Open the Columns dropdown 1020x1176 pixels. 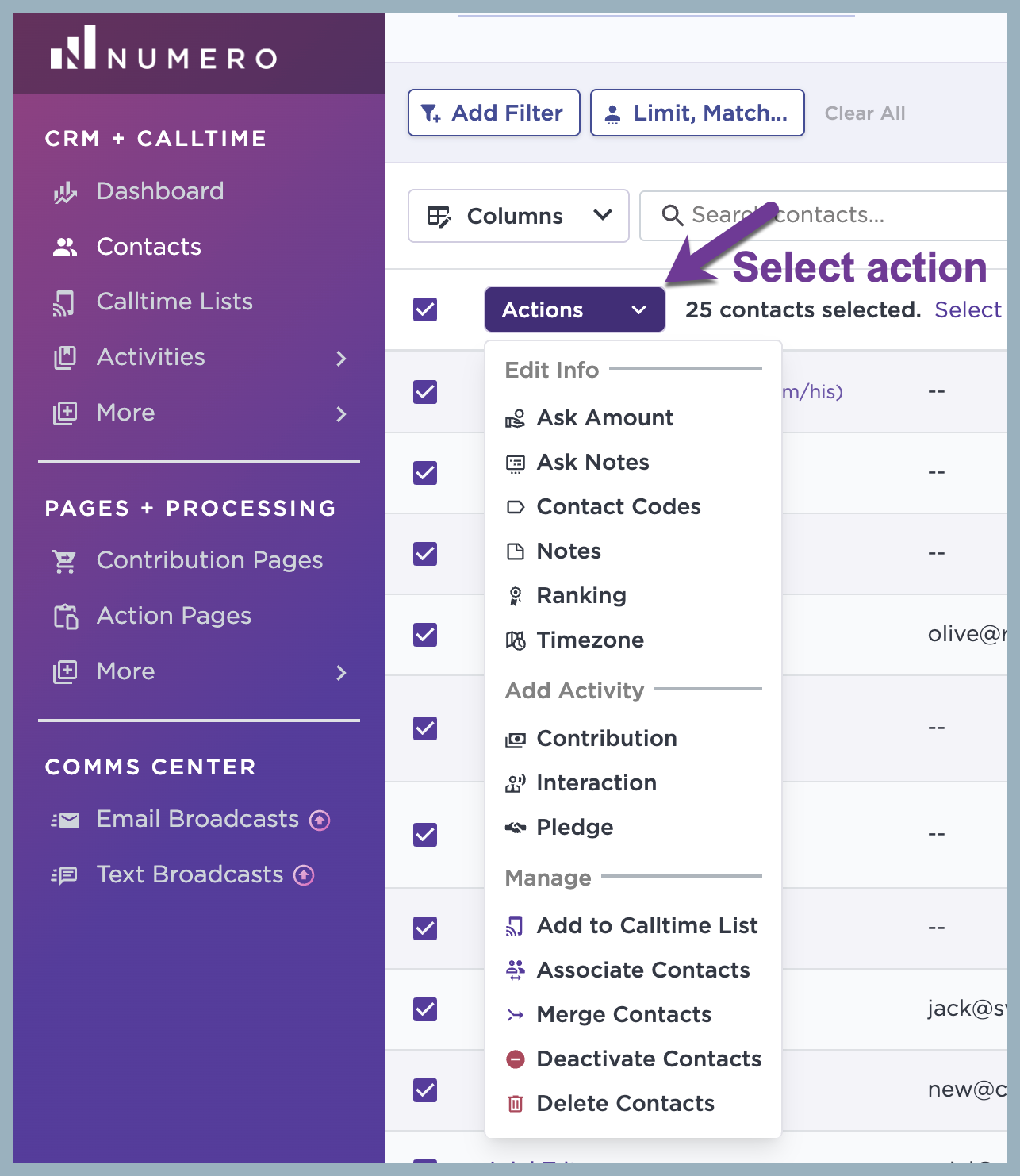[519, 216]
